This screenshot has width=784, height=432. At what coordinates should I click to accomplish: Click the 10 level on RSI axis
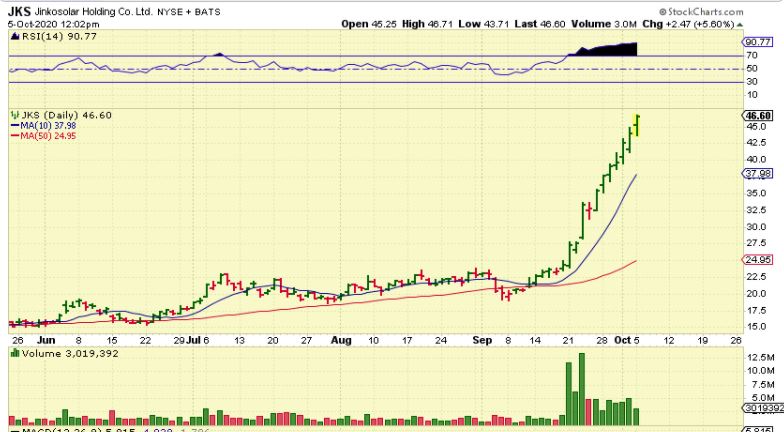pyautogui.click(x=752, y=95)
